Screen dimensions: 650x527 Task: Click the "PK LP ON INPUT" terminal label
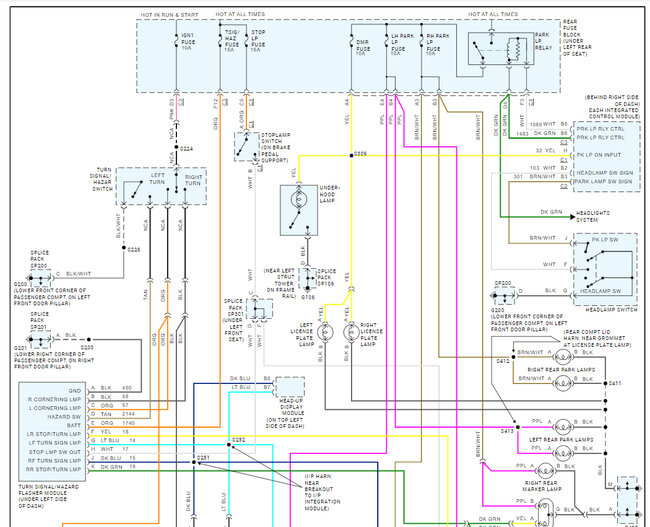click(x=599, y=155)
